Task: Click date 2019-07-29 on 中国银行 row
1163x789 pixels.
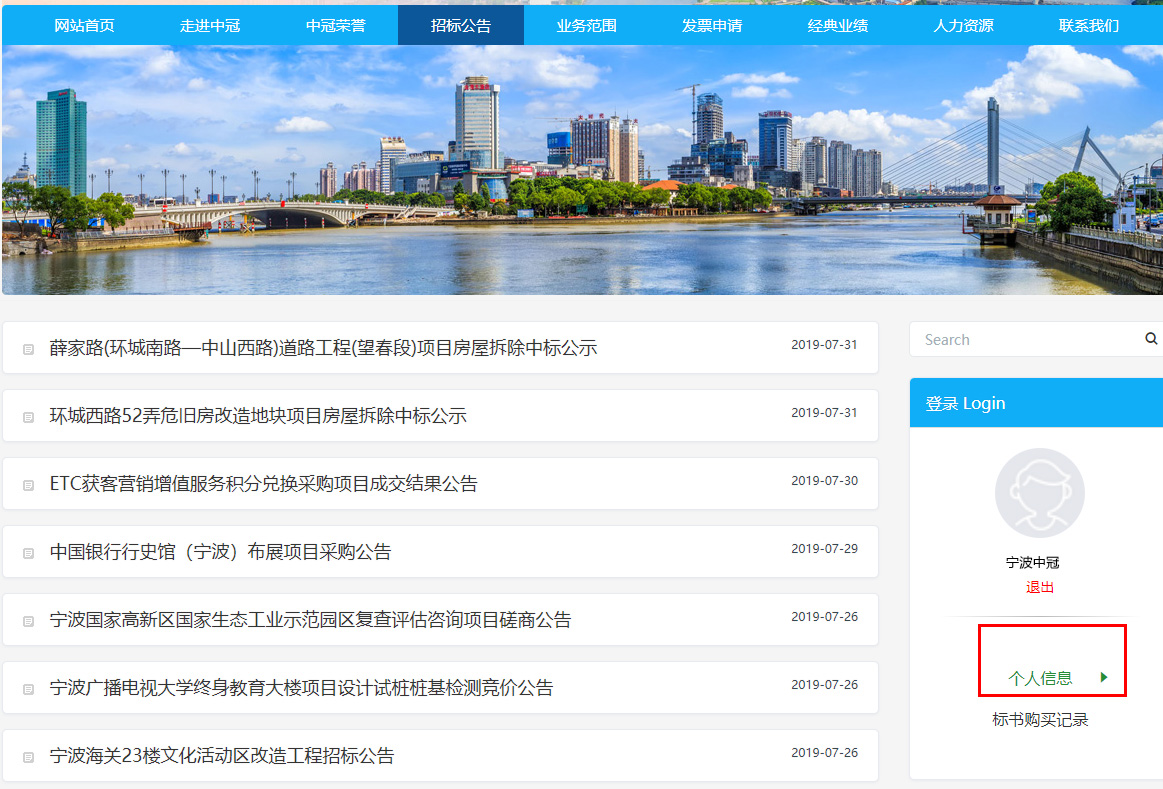Action: pos(824,549)
